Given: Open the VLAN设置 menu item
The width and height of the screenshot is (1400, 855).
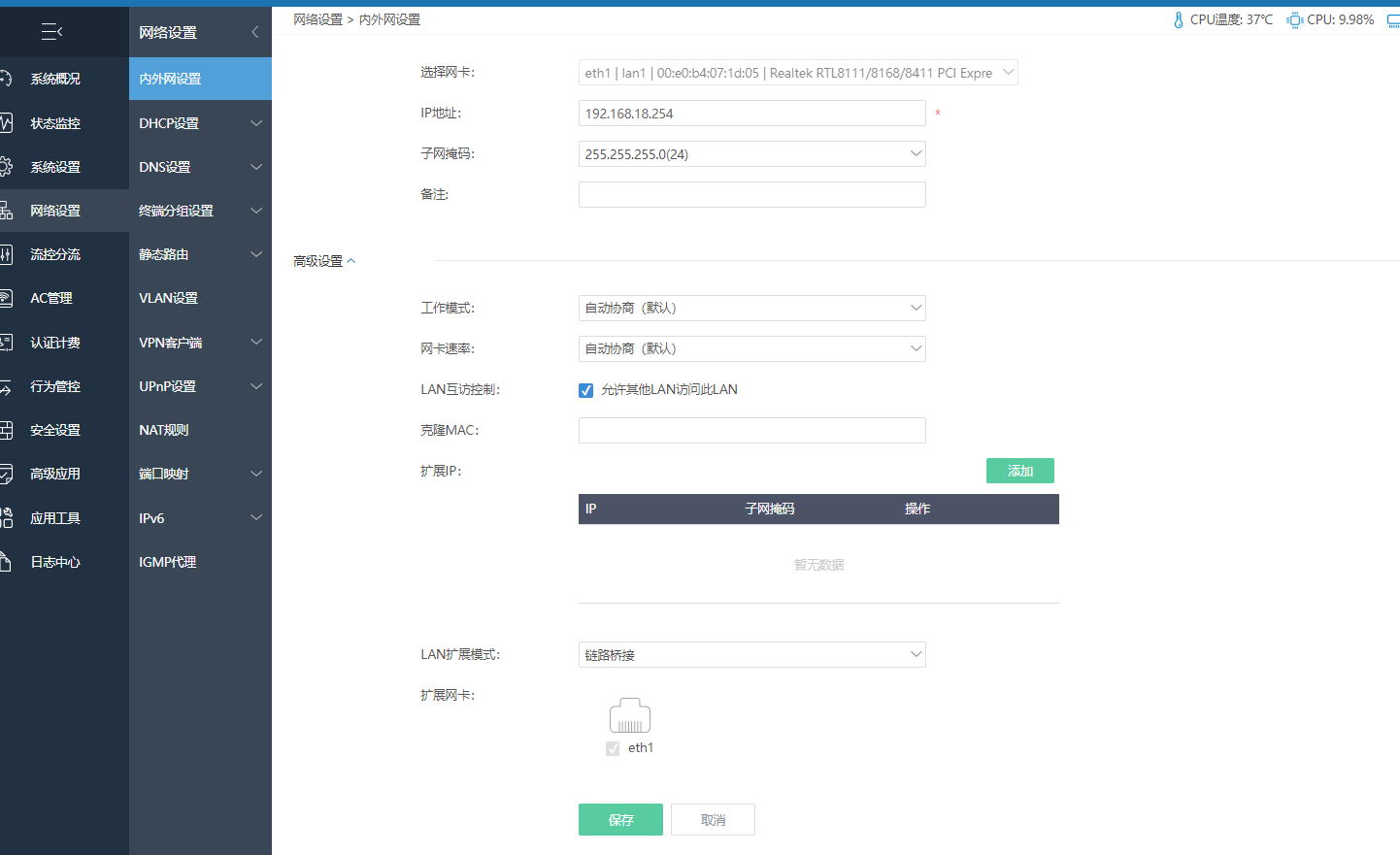Looking at the screenshot, I should (x=200, y=298).
